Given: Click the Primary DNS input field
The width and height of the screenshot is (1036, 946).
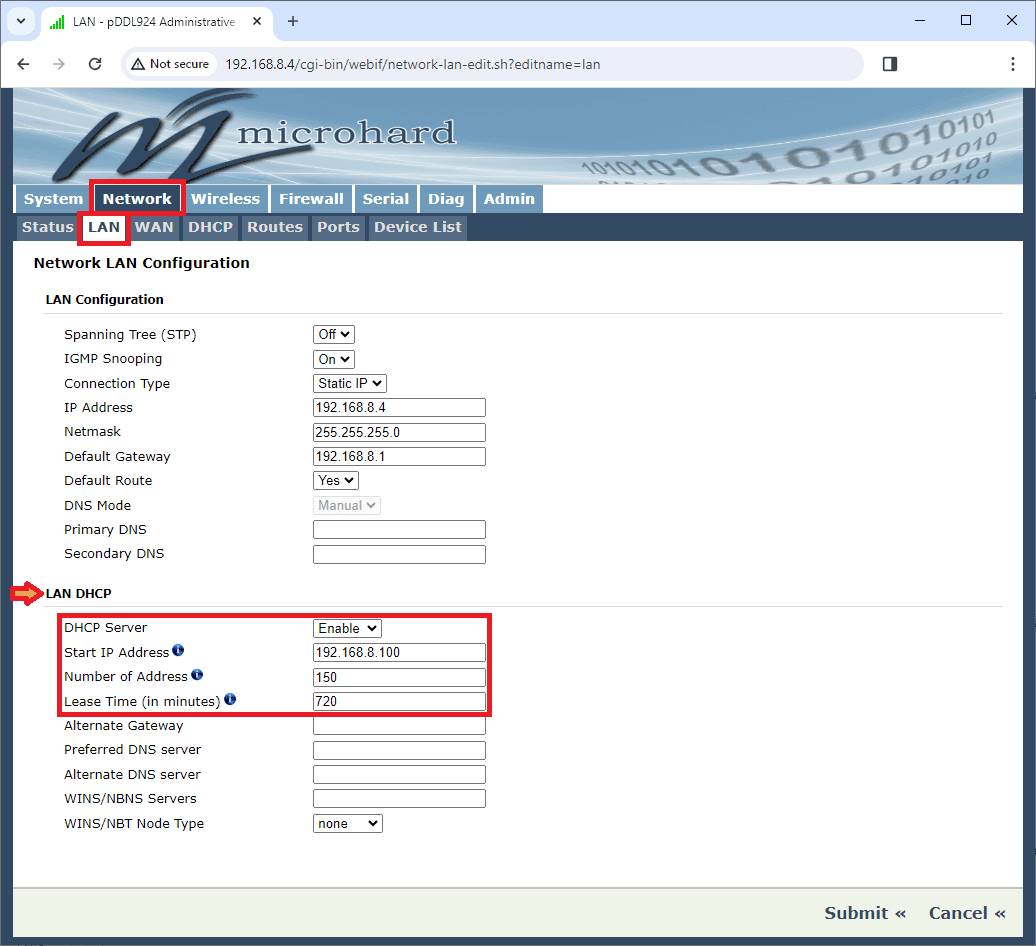Looking at the screenshot, I should pos(399,530).
